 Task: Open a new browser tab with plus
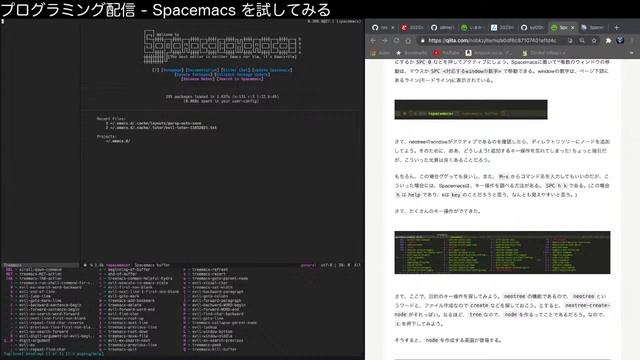pyautogui.click(x=616, y=27)
